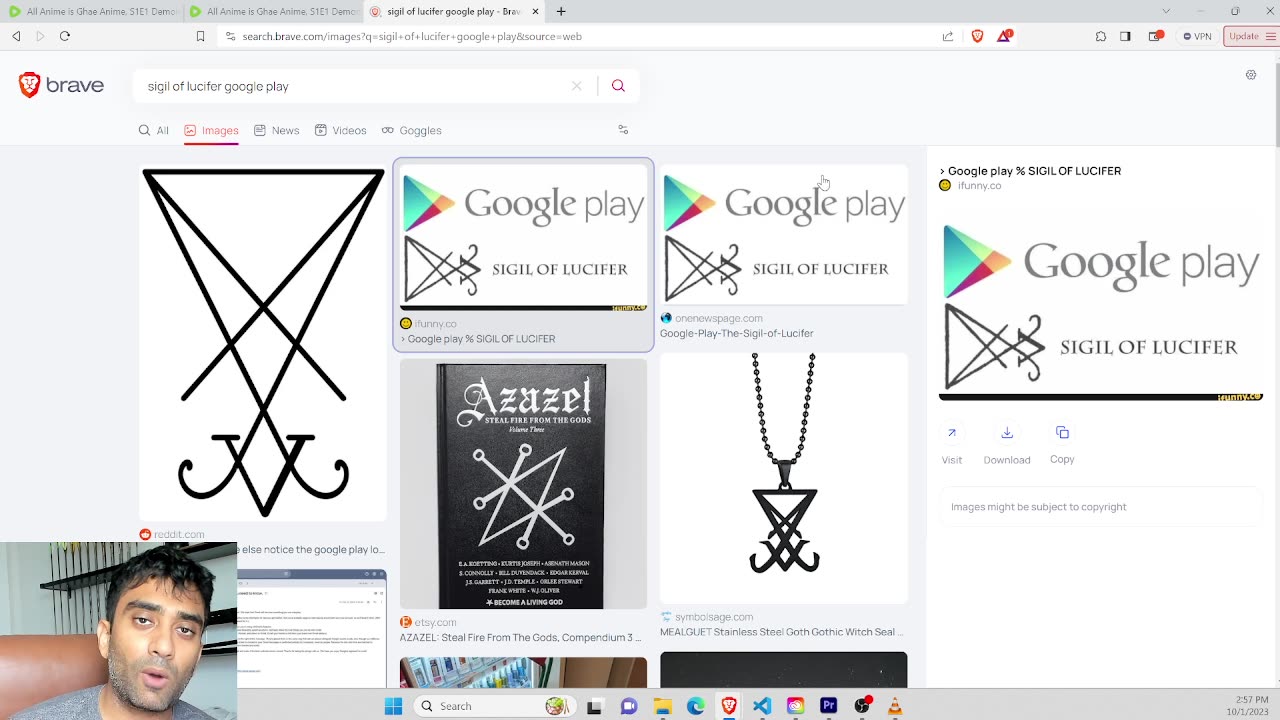Select the onenewspage.com Google Play thumbnail
This screenshot has width=1280, height=720.
pyautogui.click(x=784, y=234)
